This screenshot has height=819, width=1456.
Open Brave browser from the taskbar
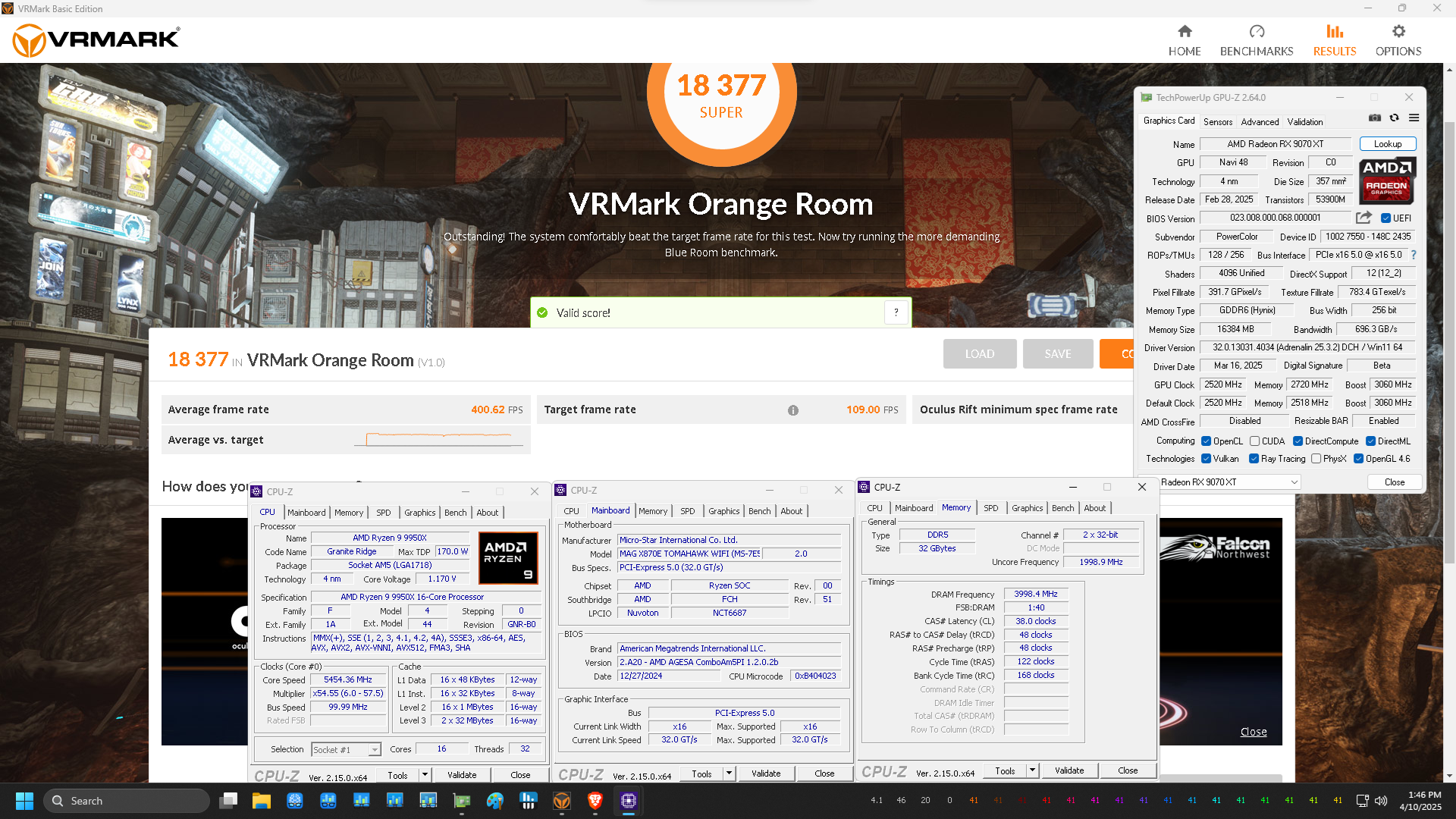595,801
